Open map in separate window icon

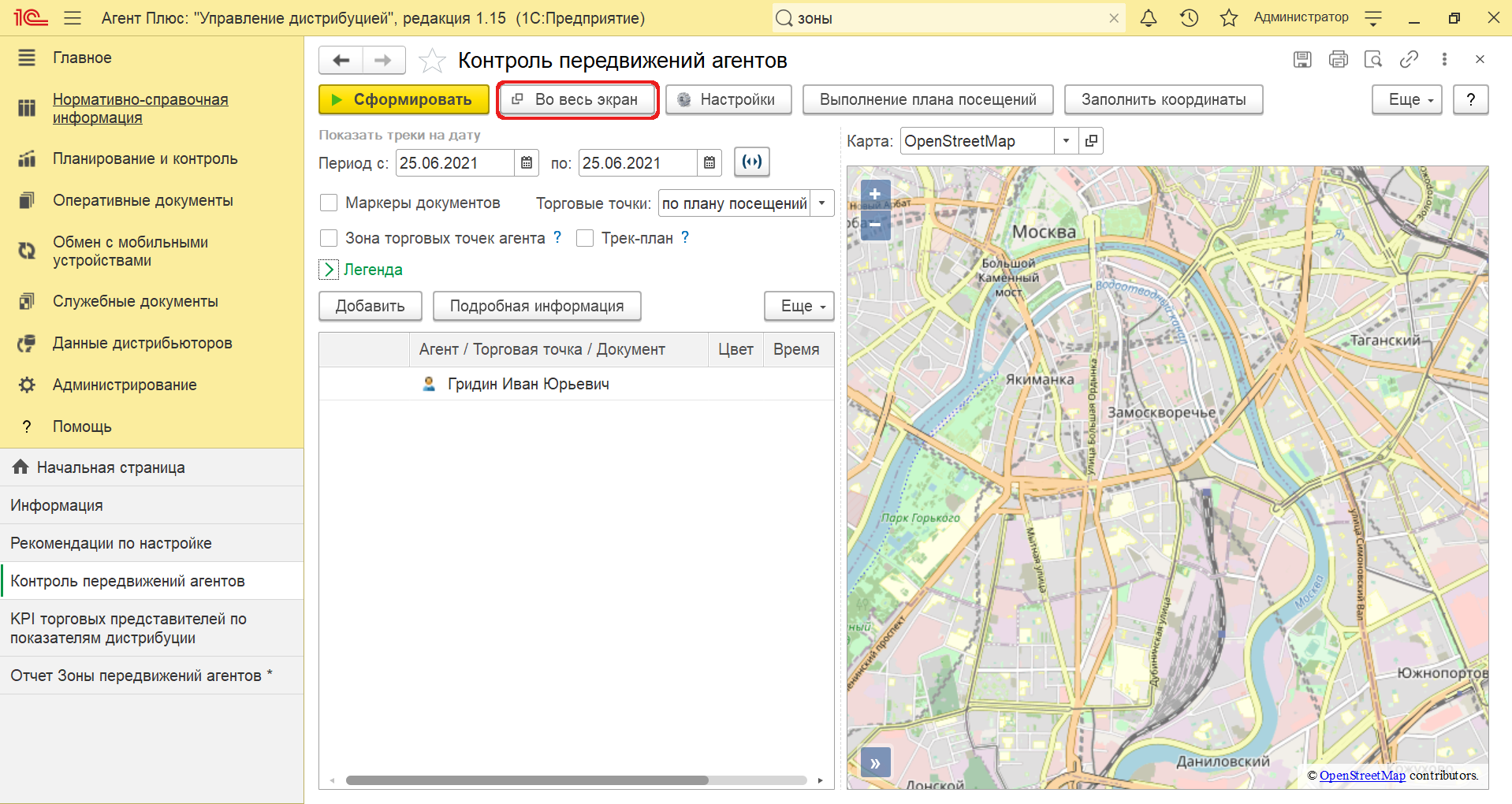click(1091, 141)
